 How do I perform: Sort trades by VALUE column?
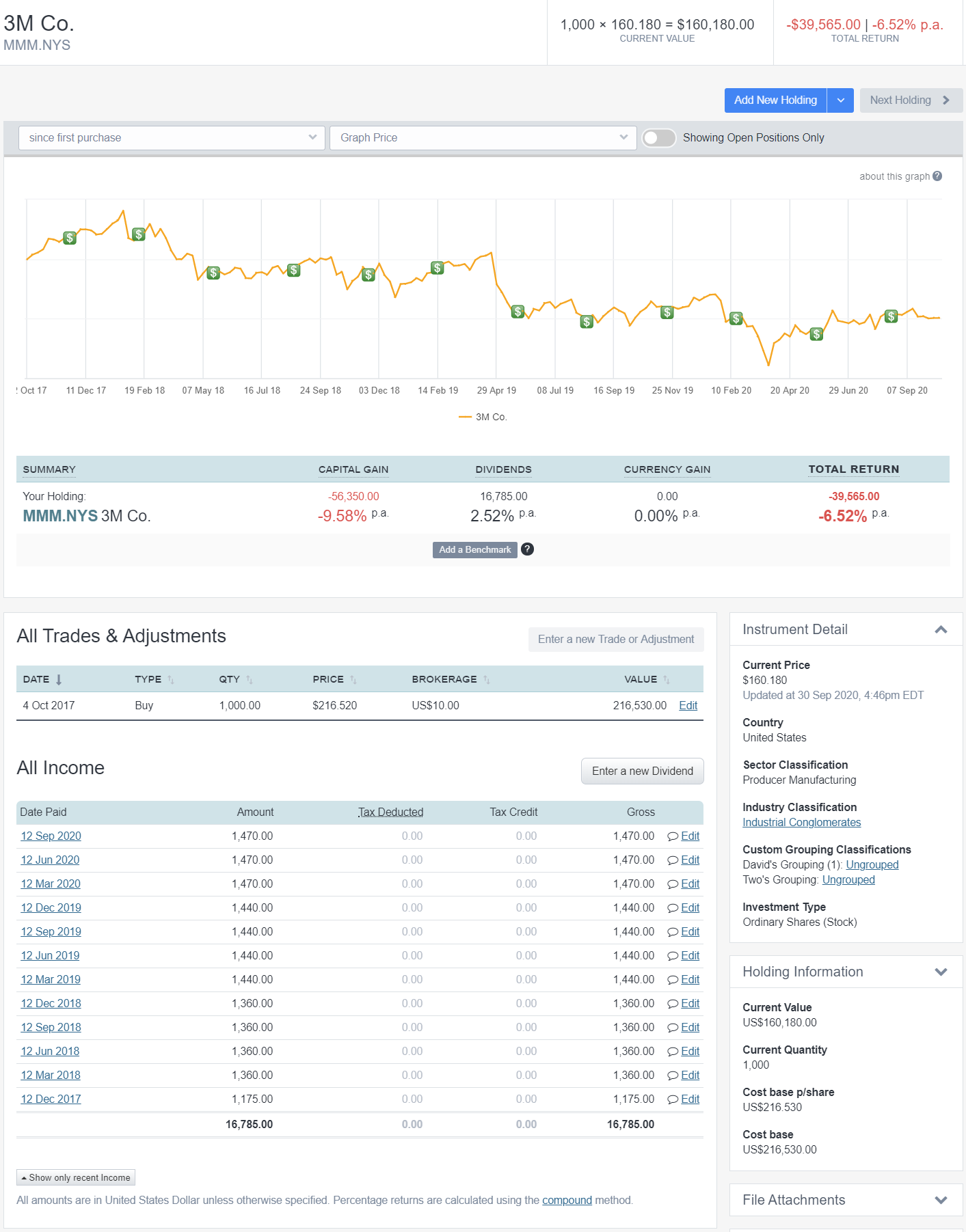click(x=667, y=679)
